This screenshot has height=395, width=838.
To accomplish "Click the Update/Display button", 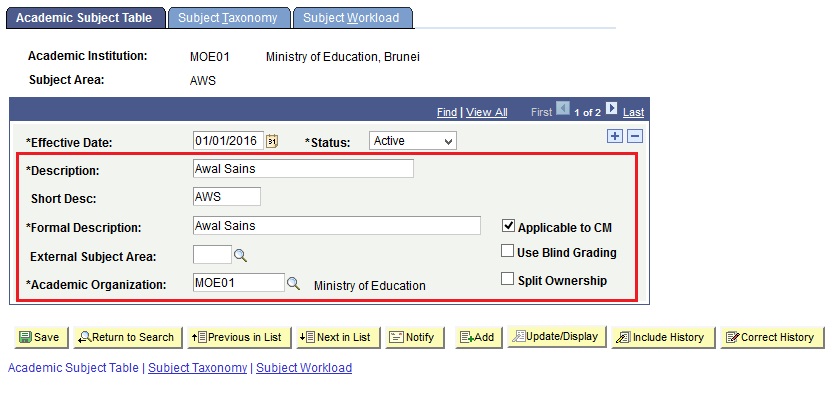I will pos(557,336).
